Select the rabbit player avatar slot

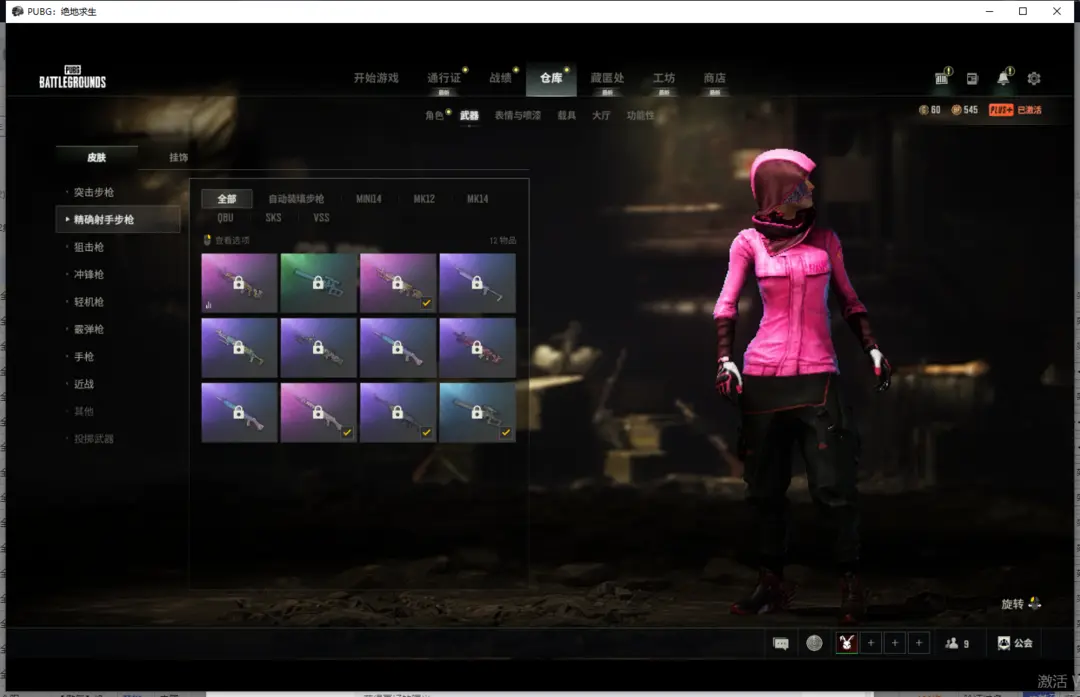point(847,643)
